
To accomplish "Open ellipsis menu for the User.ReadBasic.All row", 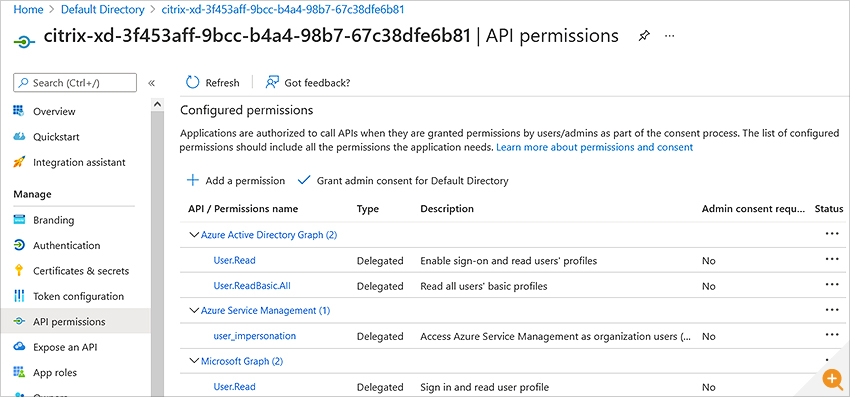I will 832,284.
